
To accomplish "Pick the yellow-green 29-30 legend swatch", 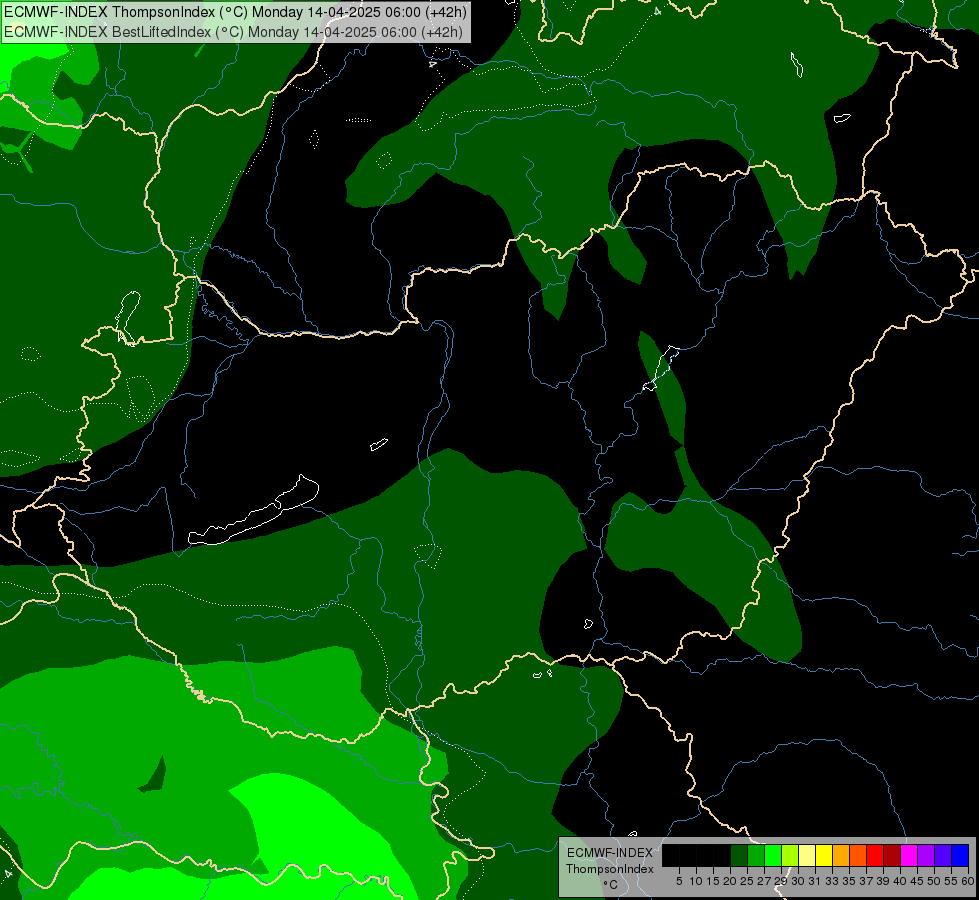I will [x=790, y=855].
